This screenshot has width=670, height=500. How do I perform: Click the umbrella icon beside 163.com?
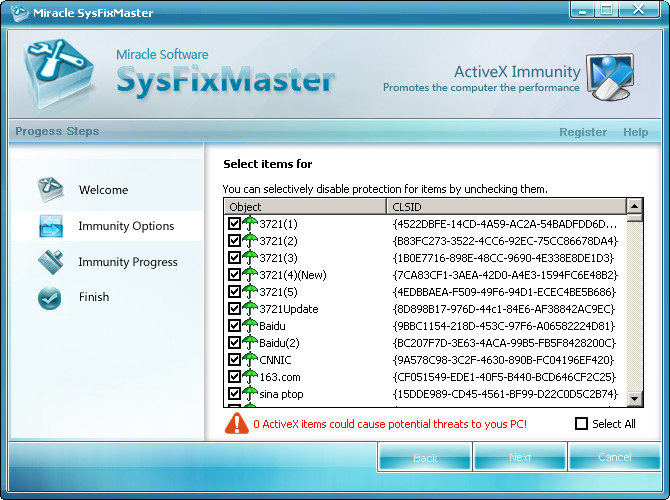(x=250, y=377)
